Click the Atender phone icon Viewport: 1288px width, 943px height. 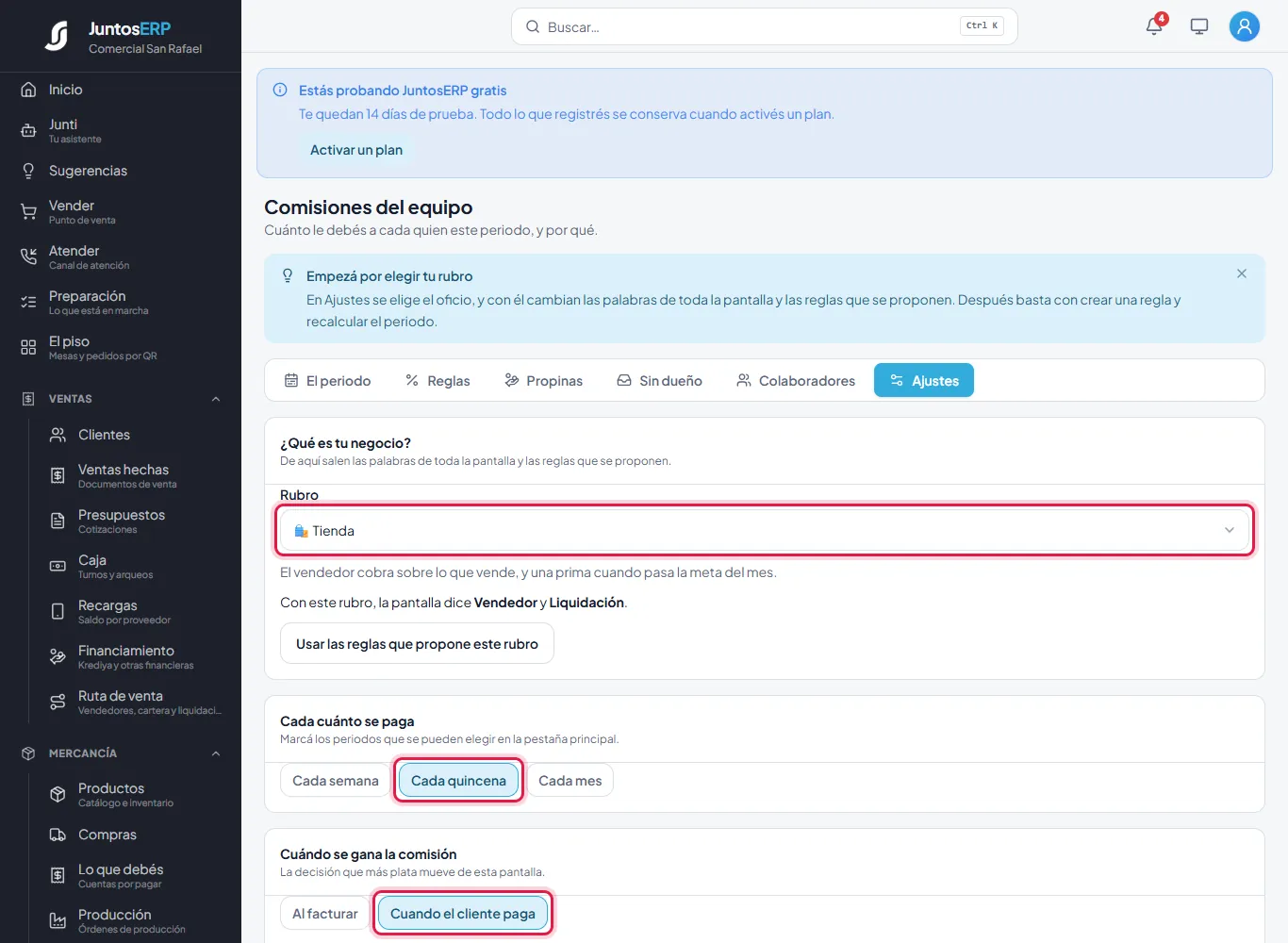tap(28, 257)
